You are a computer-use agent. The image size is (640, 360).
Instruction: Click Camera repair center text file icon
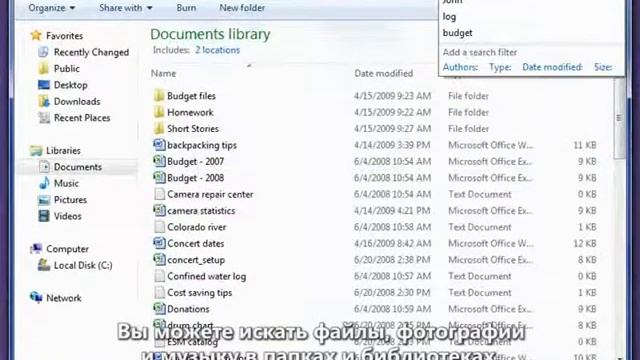click(x=159, y=194)
